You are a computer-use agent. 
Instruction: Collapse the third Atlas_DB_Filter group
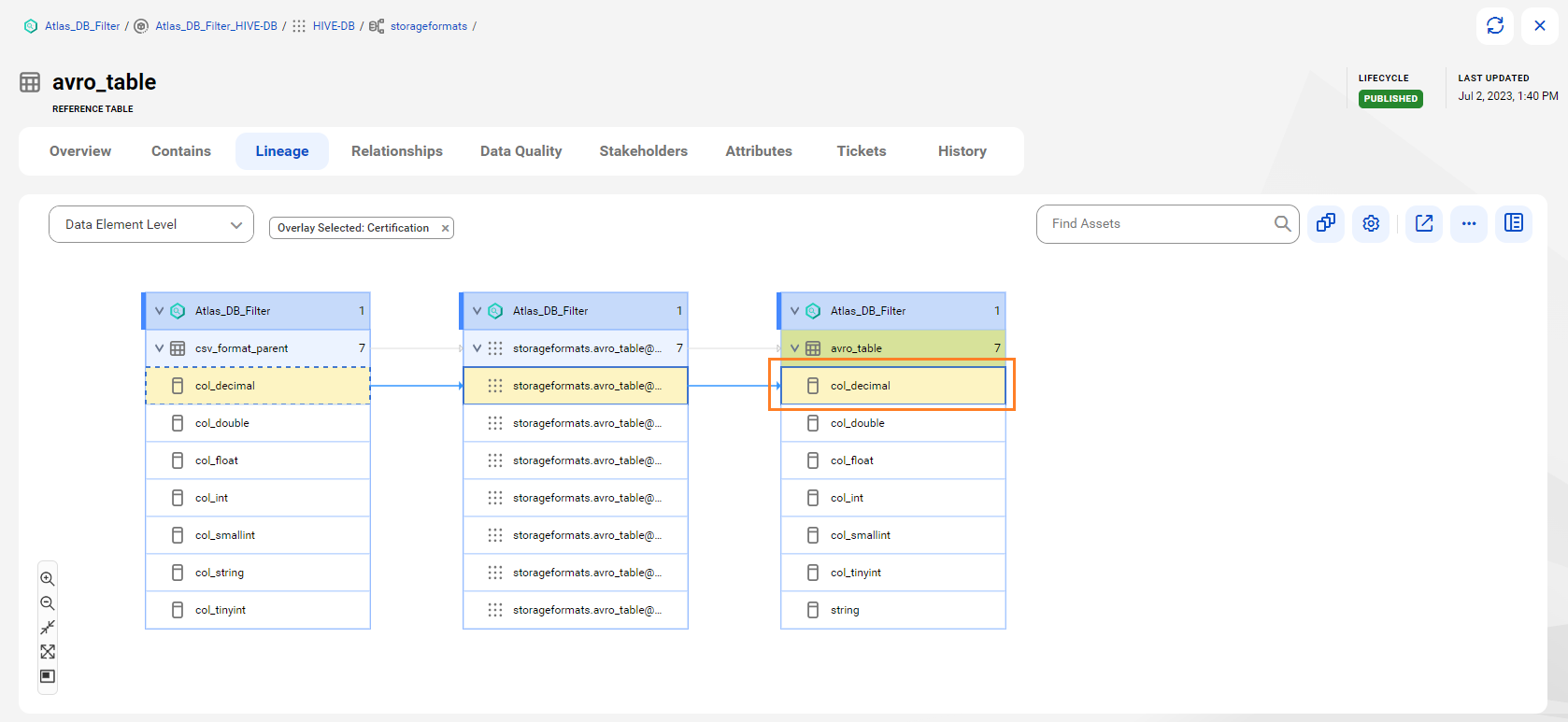(x=795, y=311)
